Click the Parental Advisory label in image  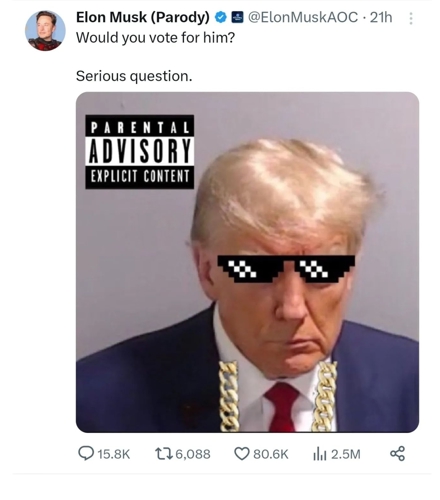[140, 152]
